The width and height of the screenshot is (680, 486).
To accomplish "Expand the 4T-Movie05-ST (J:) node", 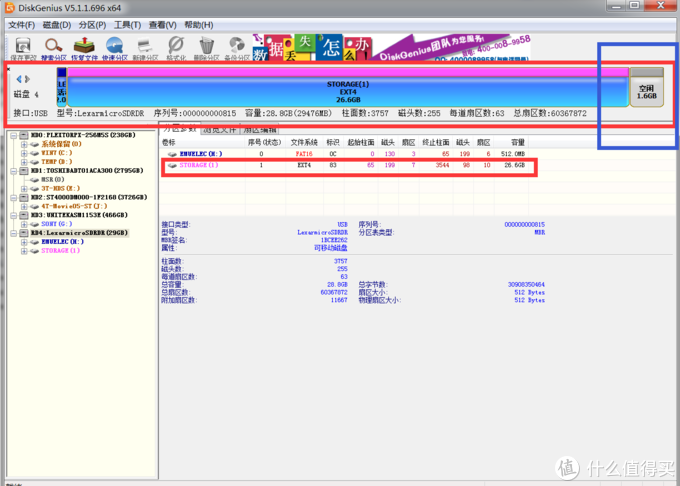I will click(x=24, y=206).
